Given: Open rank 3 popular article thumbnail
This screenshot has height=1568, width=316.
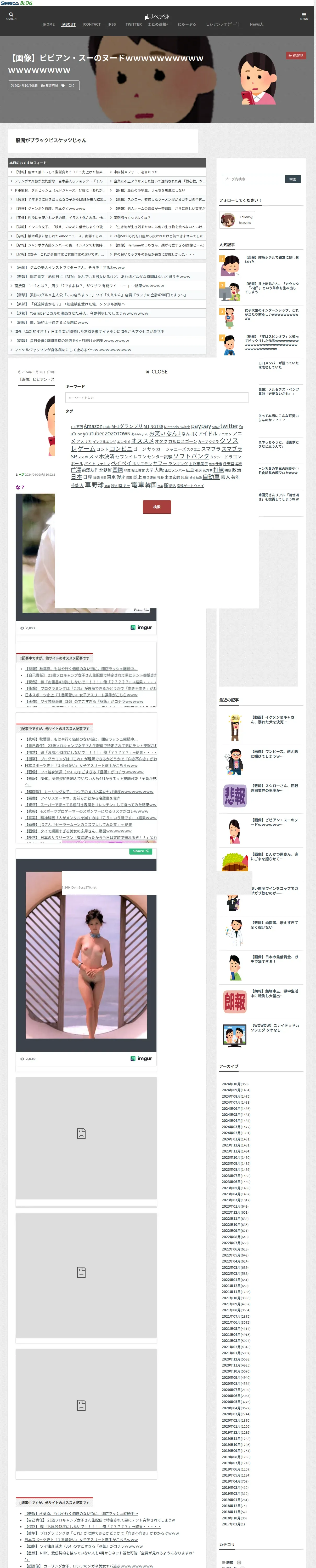Looking at the screenshot, I should [x=229, y=318].
